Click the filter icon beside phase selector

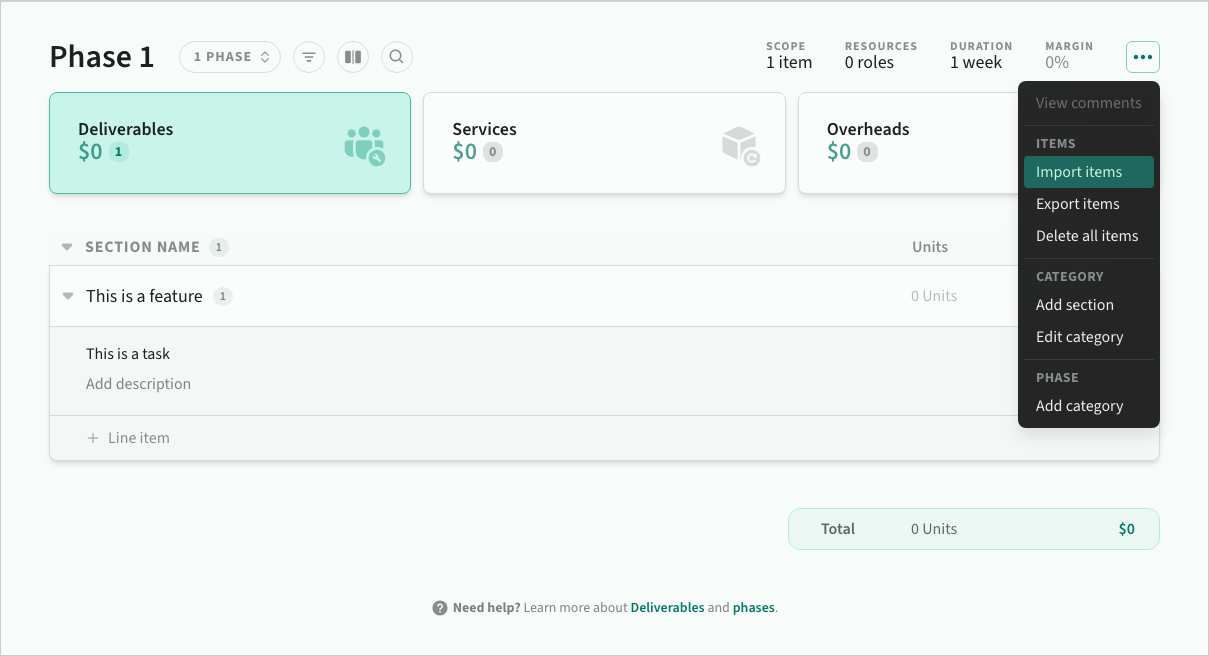coord(309,57)
